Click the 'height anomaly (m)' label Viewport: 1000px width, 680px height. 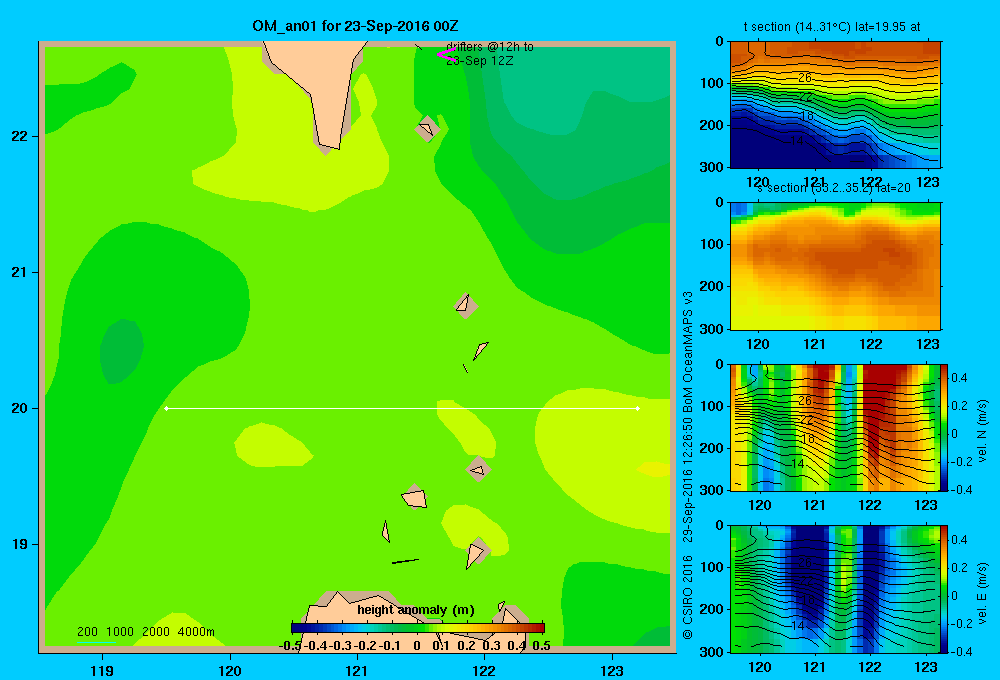tap(416, 610)
